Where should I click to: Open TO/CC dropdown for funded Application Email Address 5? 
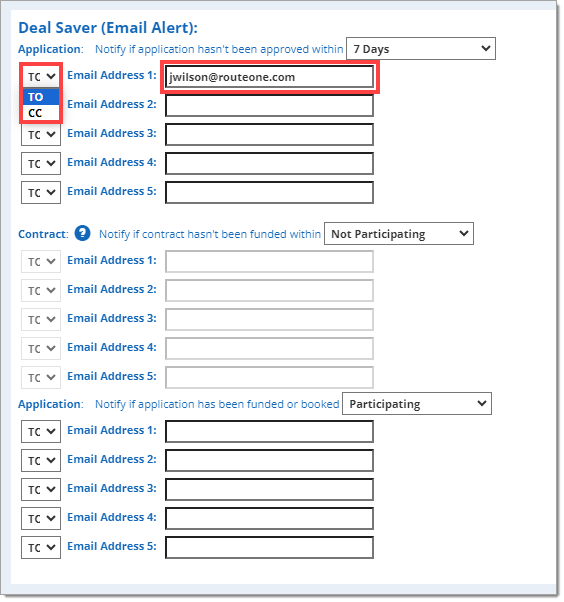41,547
